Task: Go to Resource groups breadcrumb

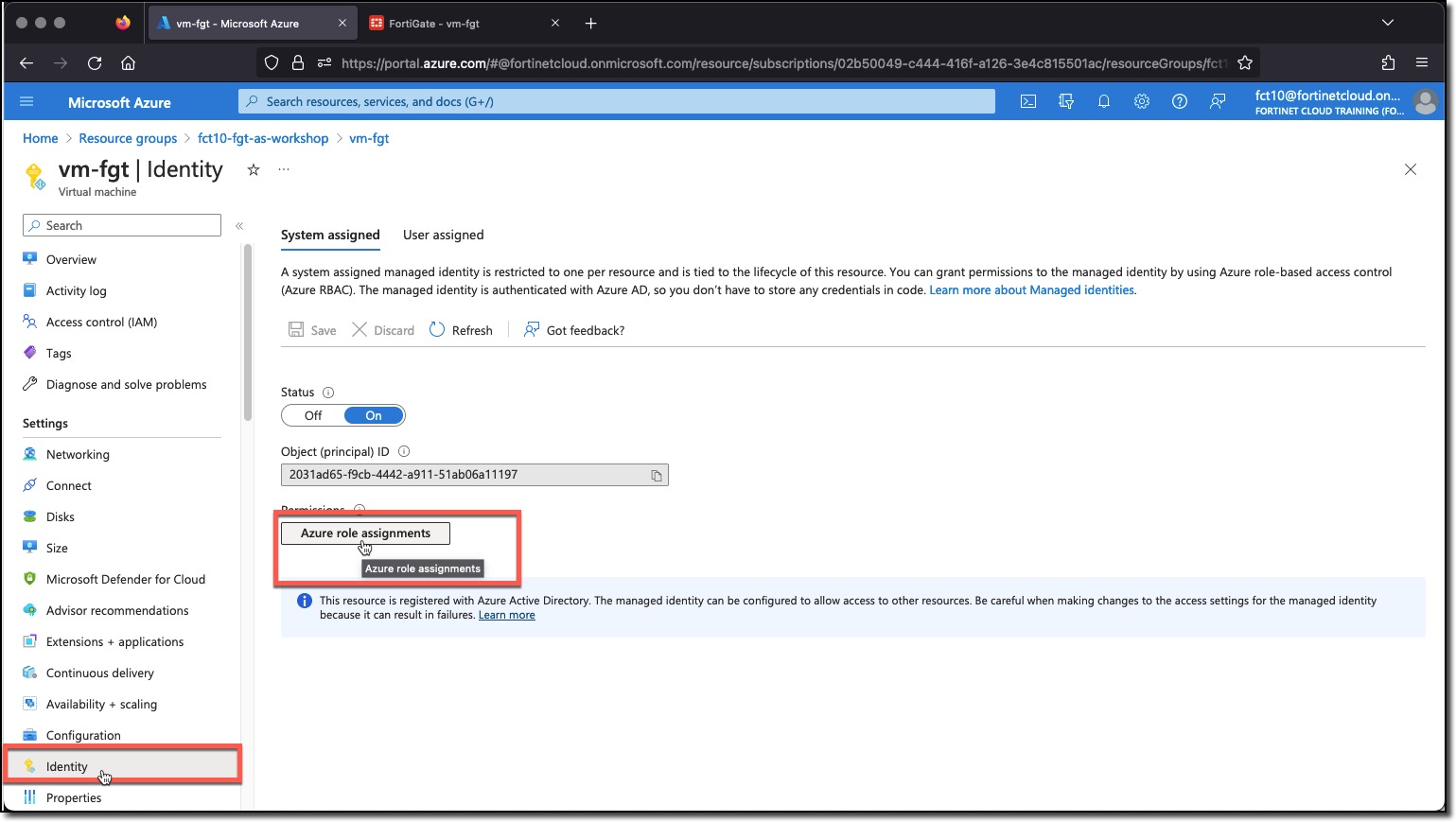Action: point(128,138)
